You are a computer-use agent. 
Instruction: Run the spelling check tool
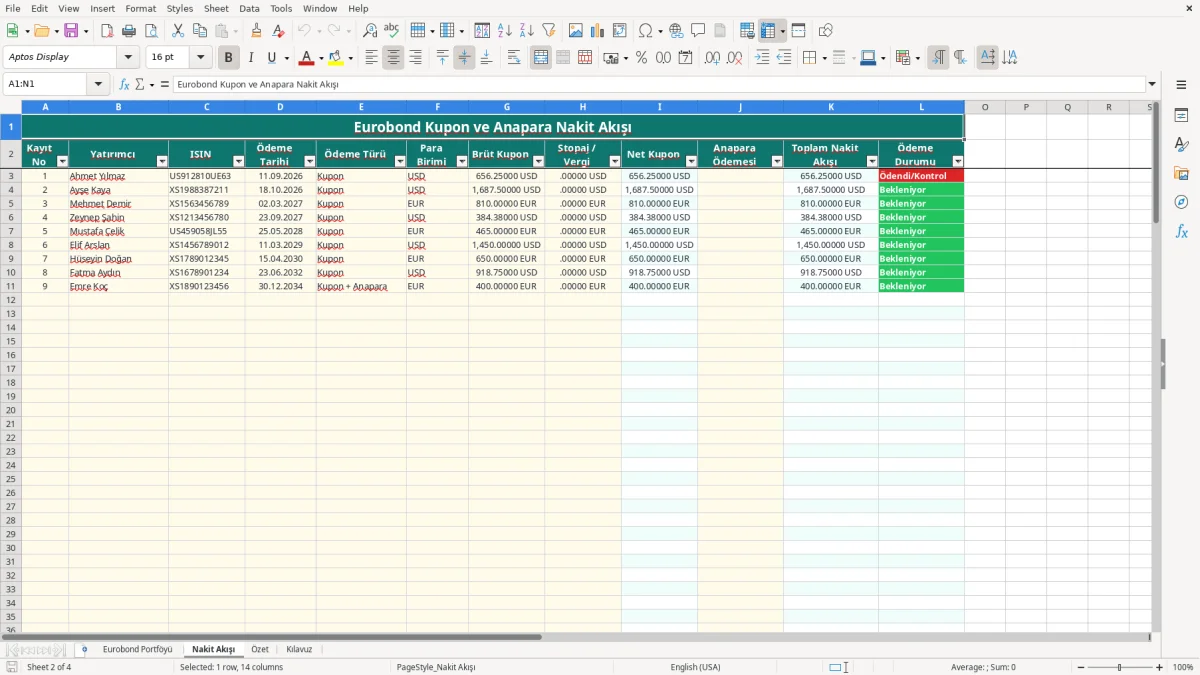point(391,31)
